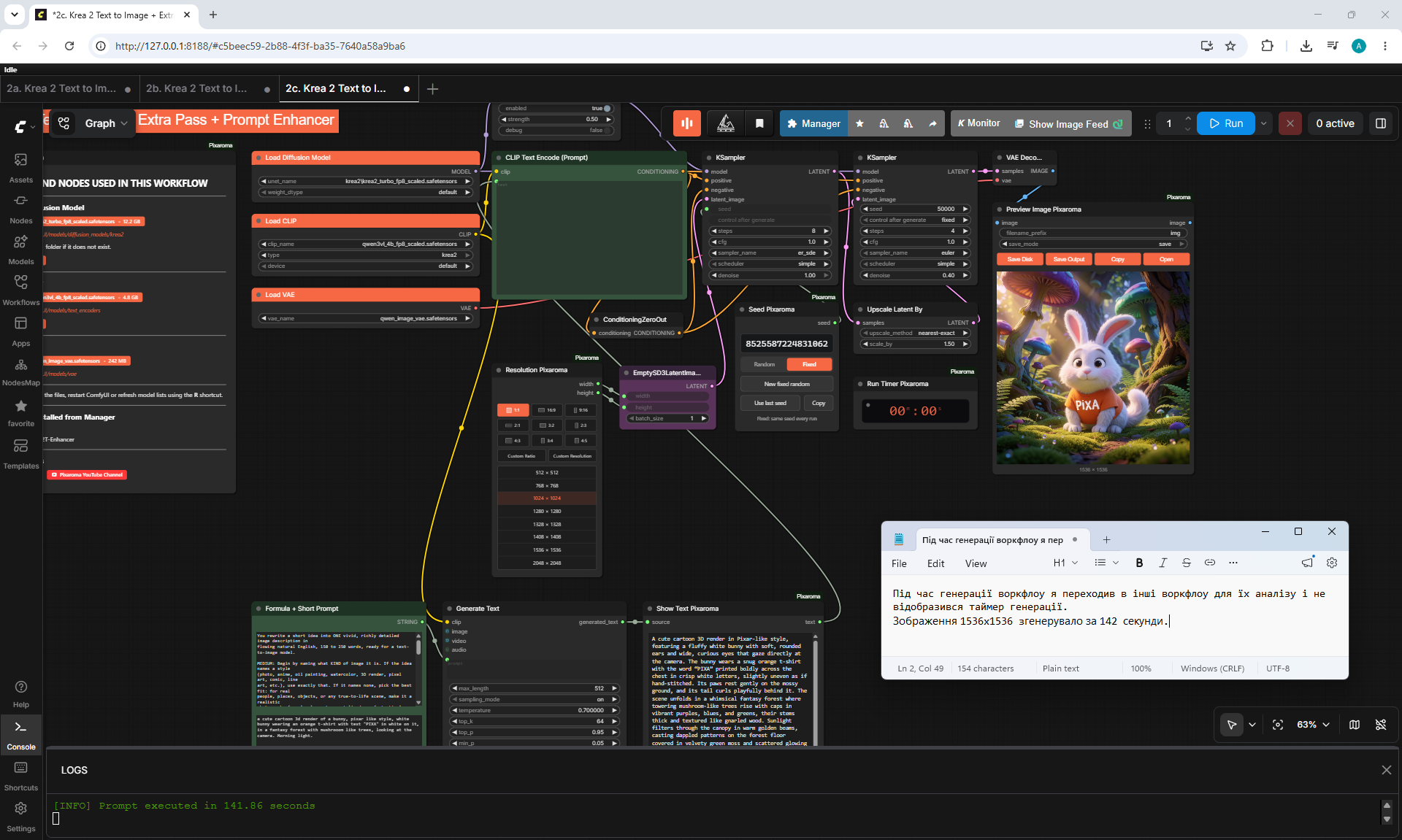Open the sampler_name er_sde selector
Image resolution: width=1402 pixels, height=840 pixels.
[770, 253]
